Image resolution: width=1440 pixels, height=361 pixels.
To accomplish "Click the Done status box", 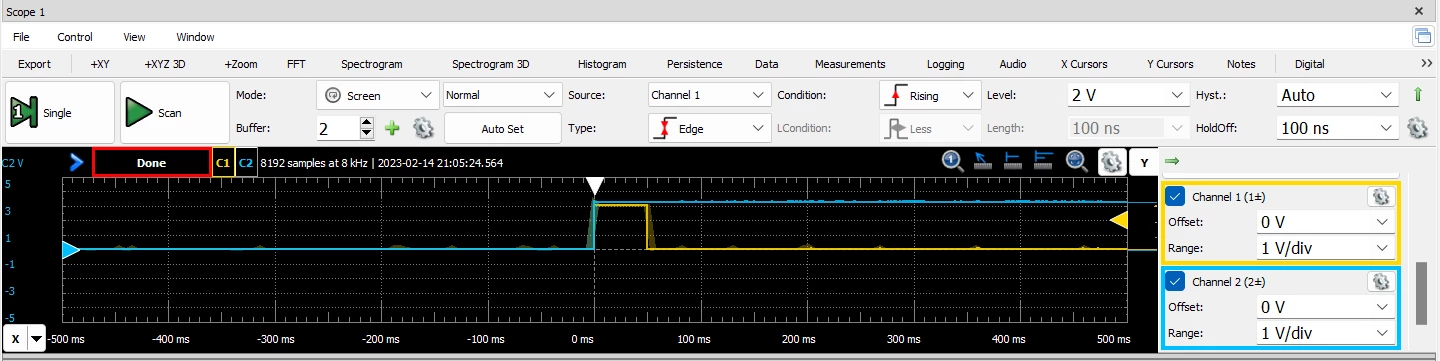I will click(151, 162).
